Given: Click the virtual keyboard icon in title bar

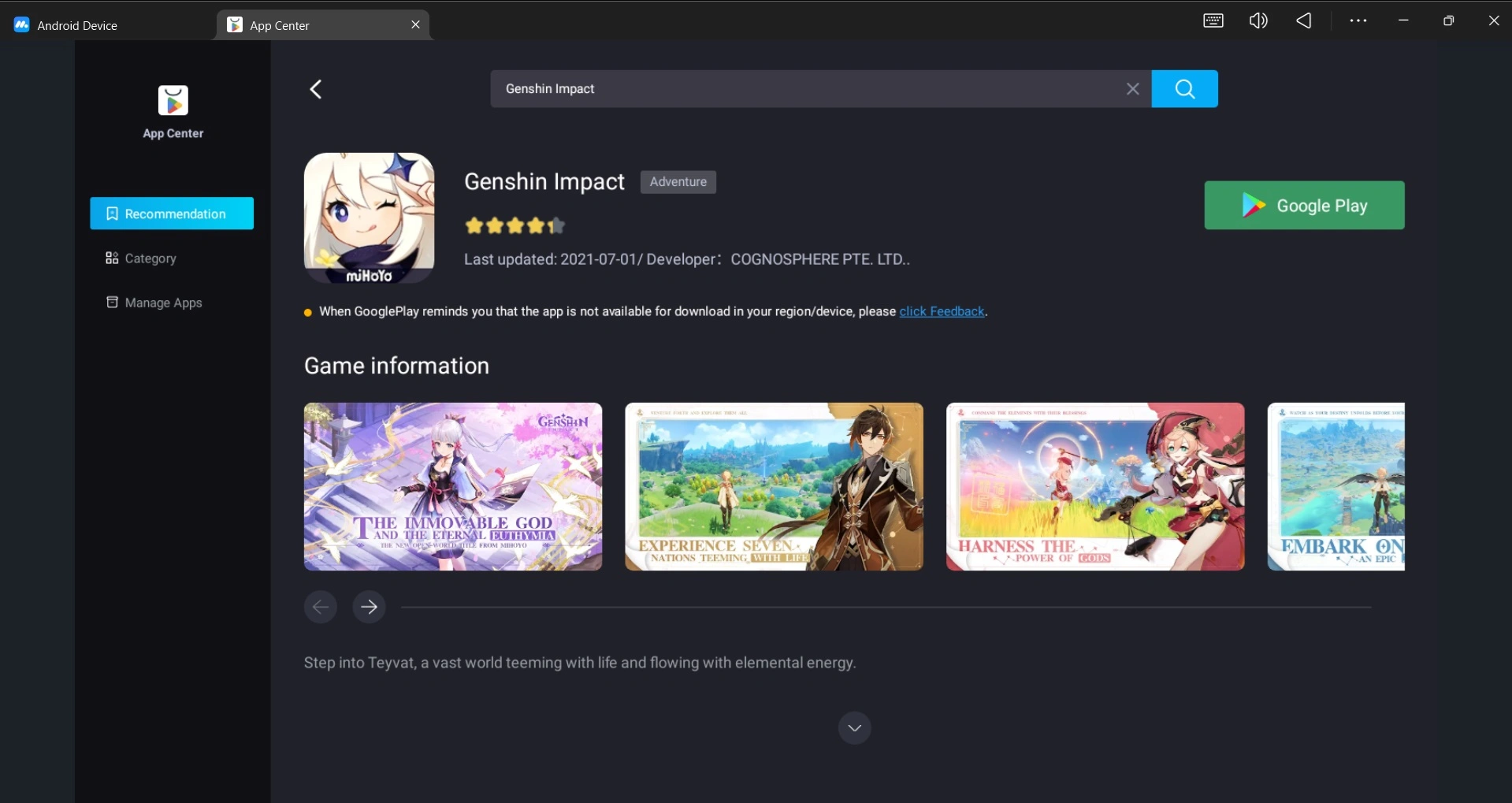Looking at the screenshot, I should [1213, 20].
